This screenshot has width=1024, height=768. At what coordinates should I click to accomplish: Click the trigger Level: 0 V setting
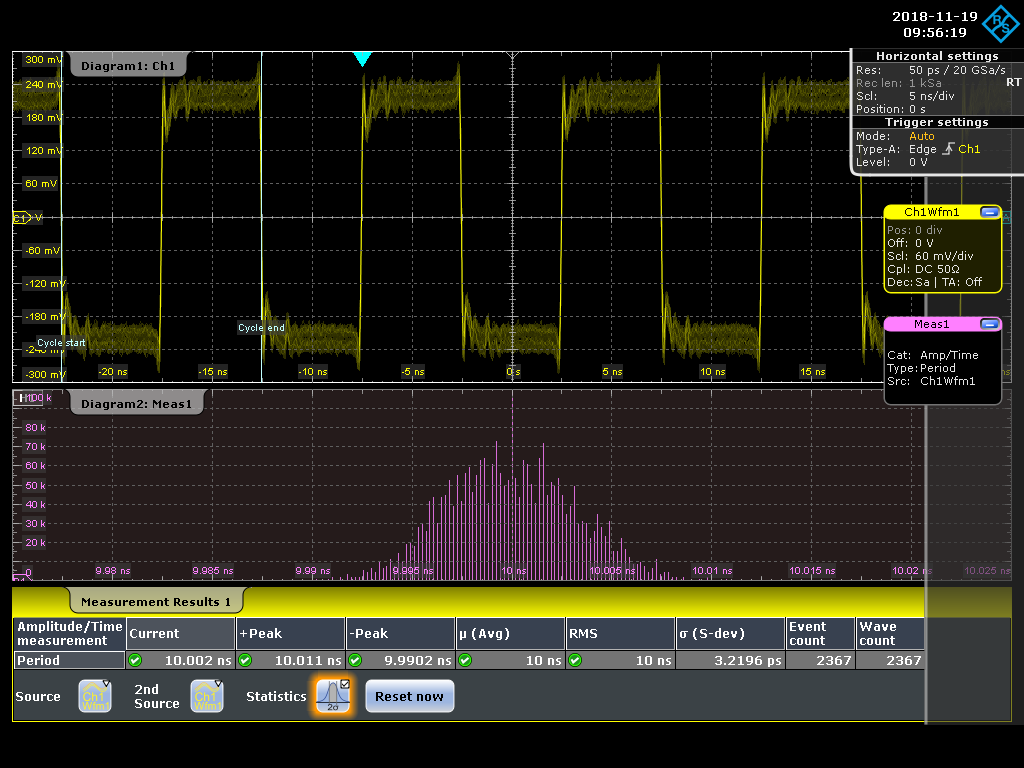[891, 162]
